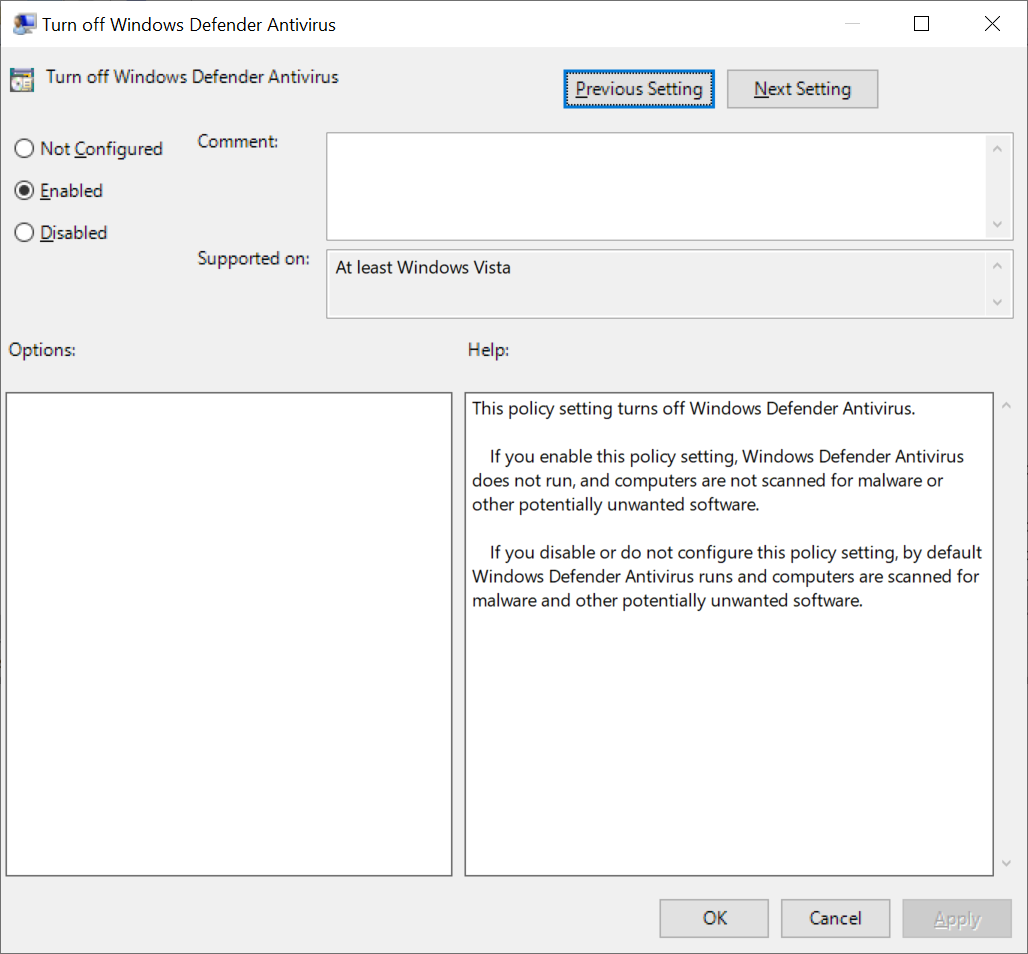Select the Enabled radio button
This screenshot has height=954, width=1028.
(x=24, y=190)
